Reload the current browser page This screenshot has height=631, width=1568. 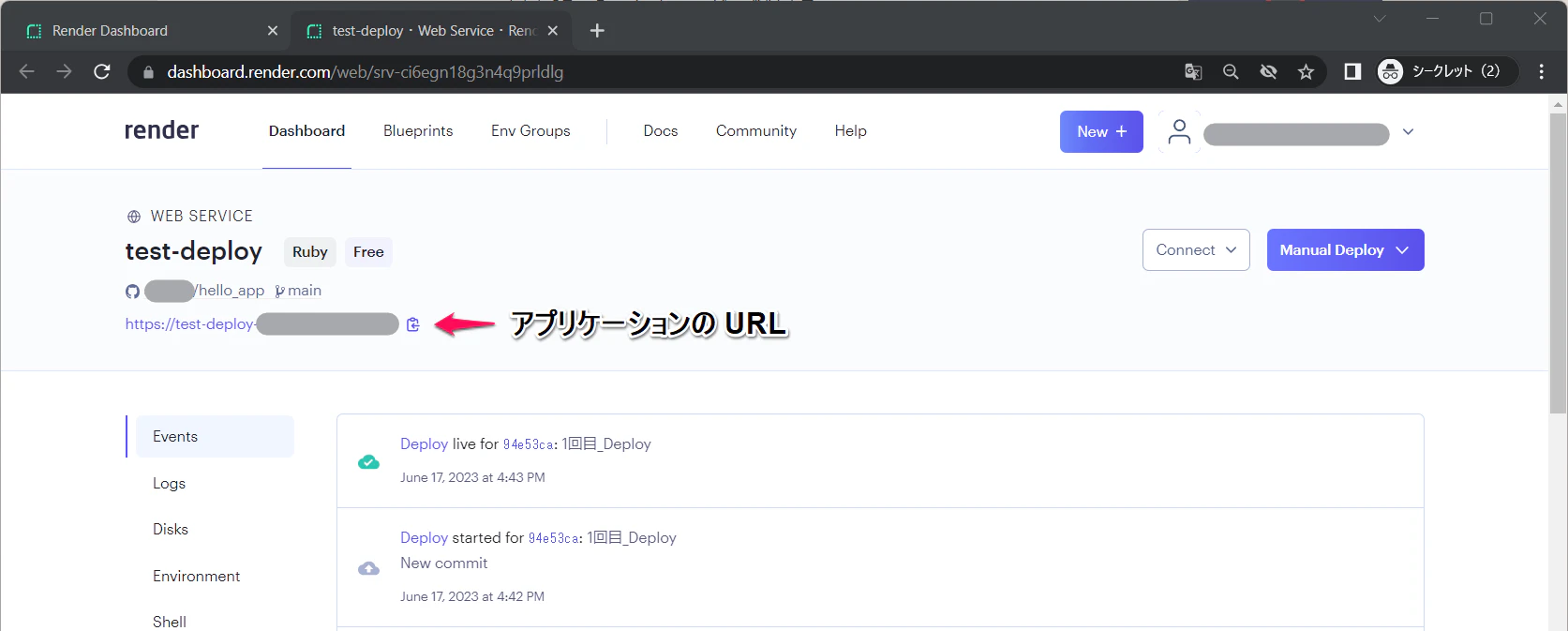[102, 72]
